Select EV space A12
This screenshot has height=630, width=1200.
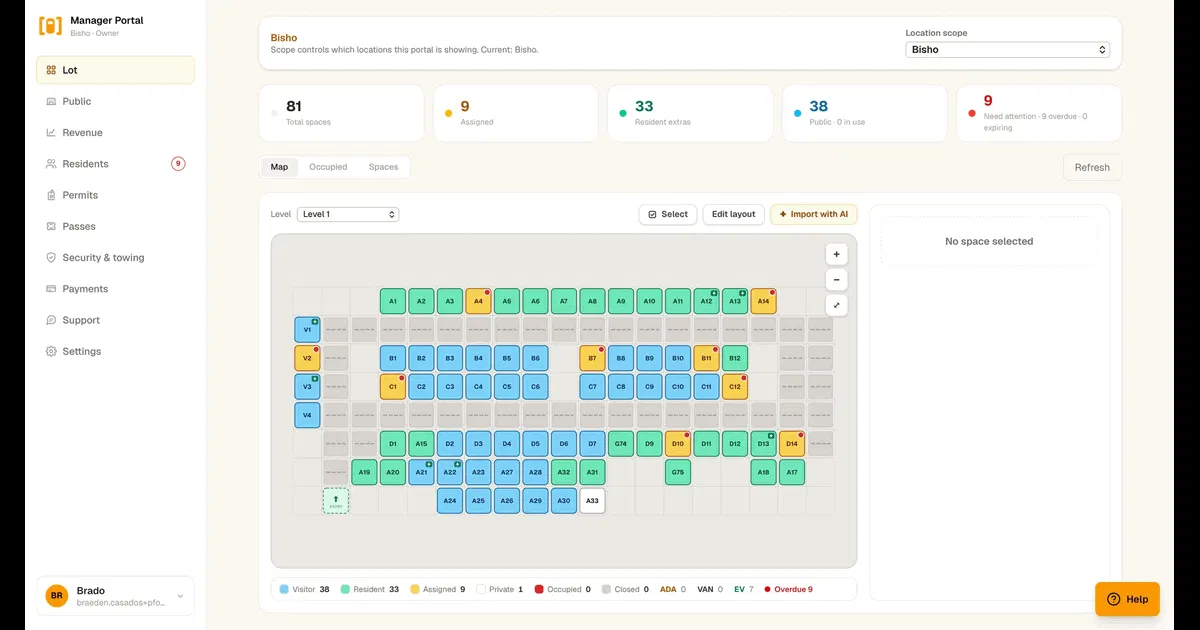click(x=706, y=301)
